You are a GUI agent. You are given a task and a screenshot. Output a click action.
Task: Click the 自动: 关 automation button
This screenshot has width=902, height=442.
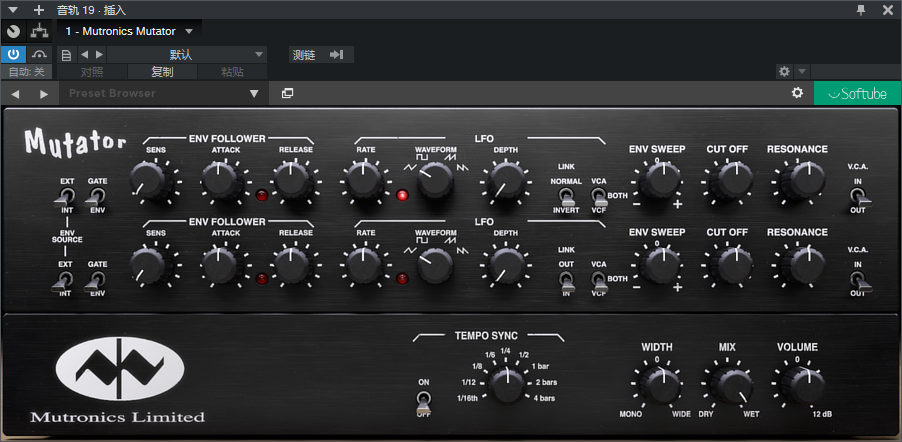26,72
